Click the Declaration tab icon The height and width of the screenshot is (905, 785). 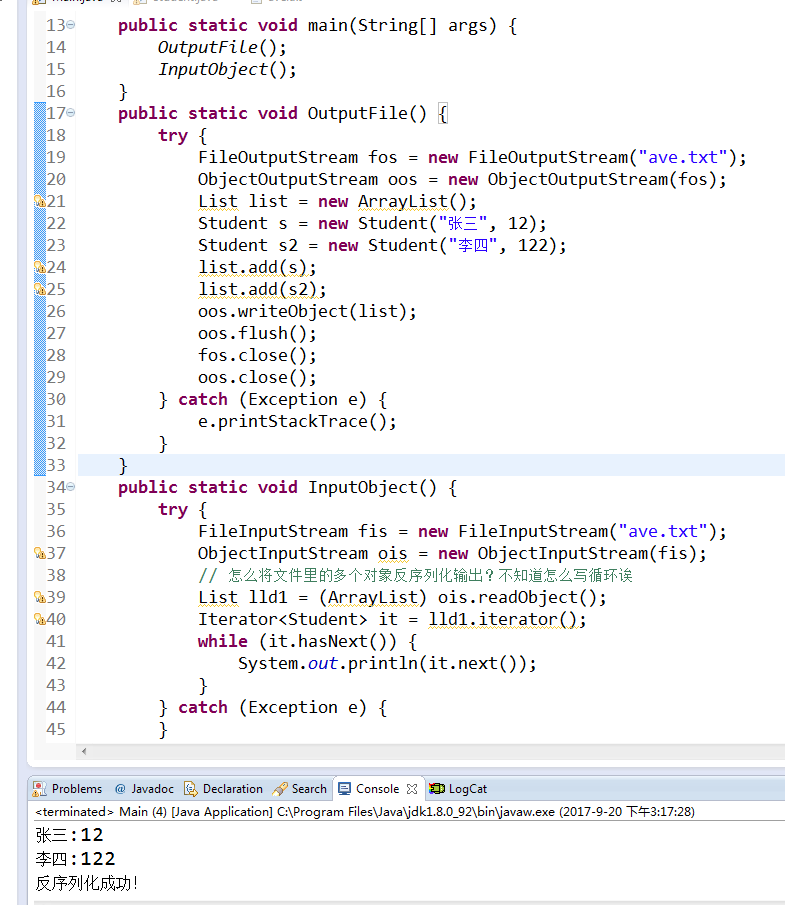(191, 789)
